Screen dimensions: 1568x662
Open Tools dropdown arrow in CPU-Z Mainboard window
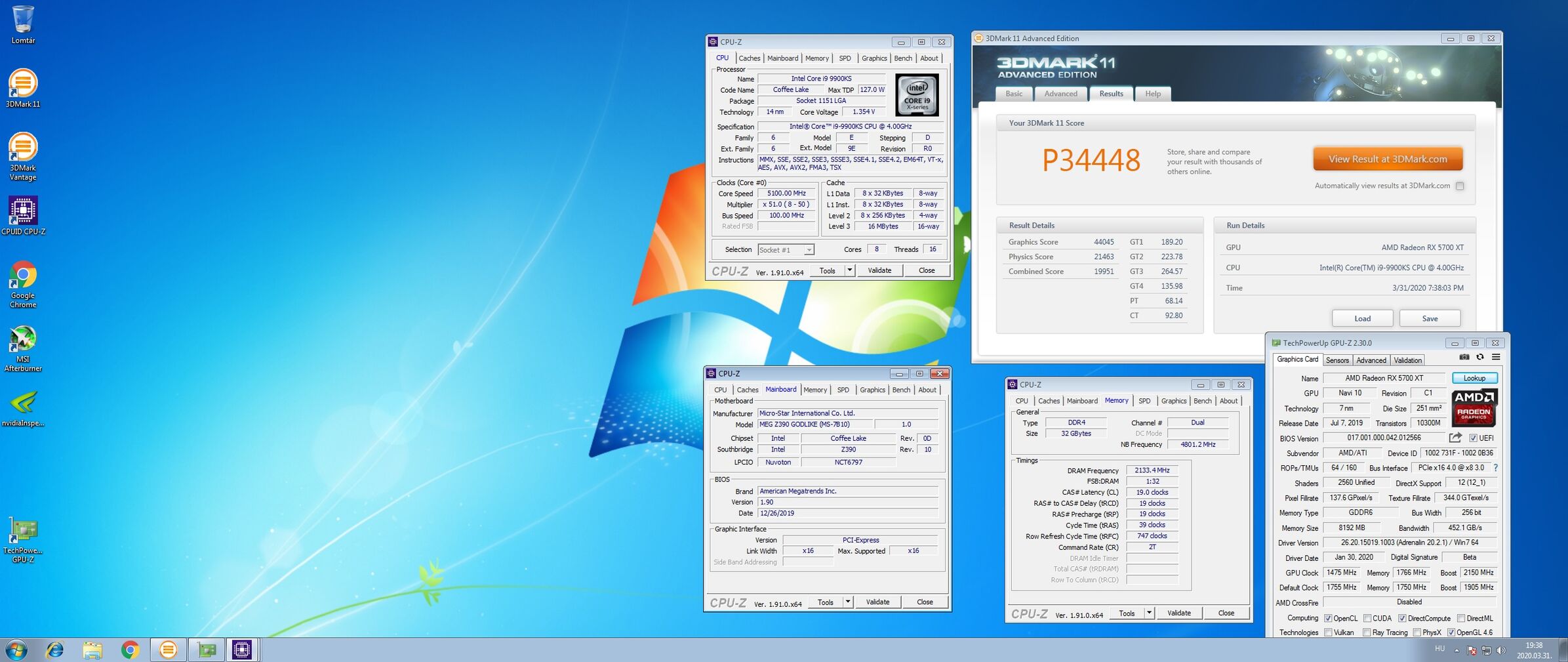pos(847,602)
